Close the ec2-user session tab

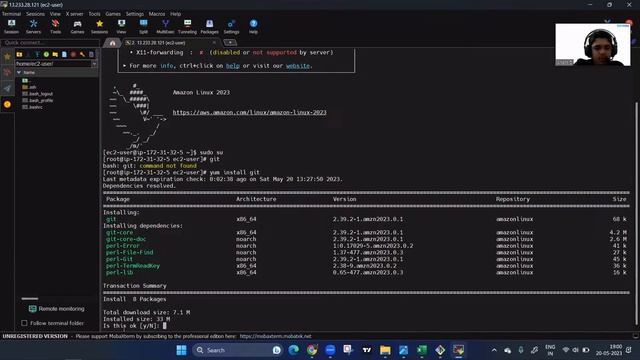[214, 42]
